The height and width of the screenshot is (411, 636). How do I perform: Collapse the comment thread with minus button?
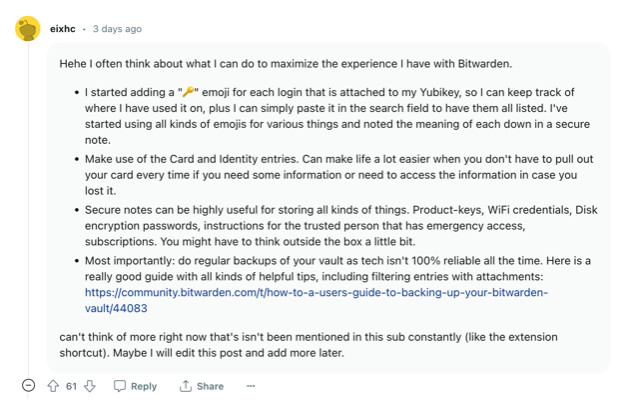coord(28,386)
